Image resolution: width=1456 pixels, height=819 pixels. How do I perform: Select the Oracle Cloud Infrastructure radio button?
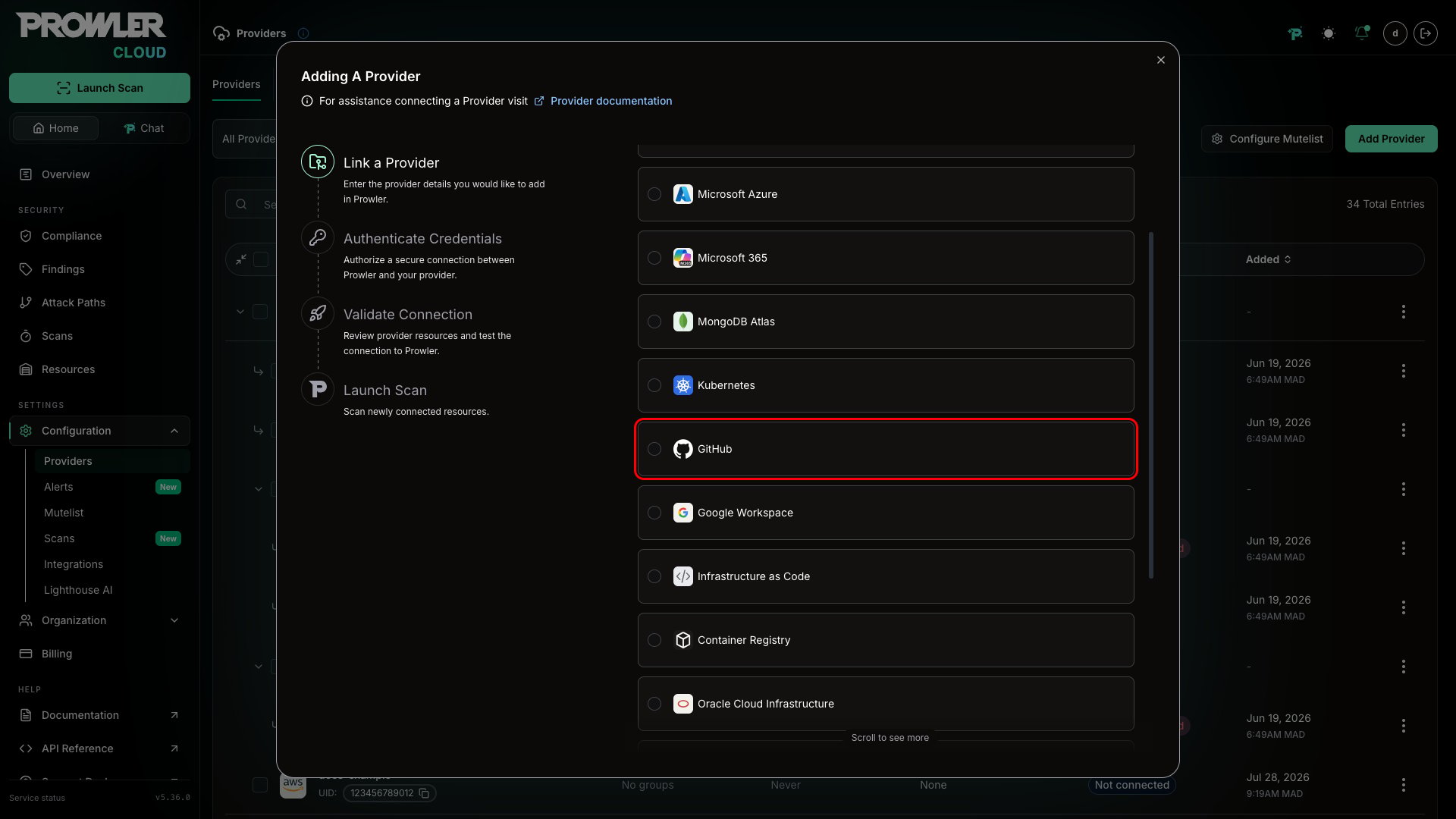pos(654,704)
